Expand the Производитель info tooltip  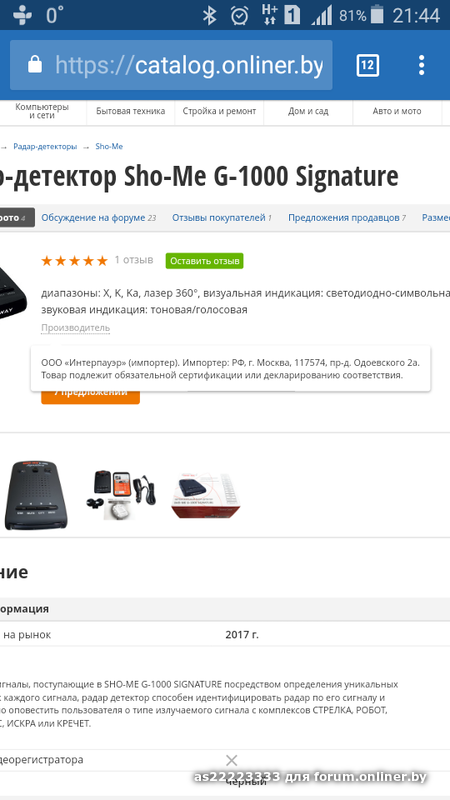(76, 328)
